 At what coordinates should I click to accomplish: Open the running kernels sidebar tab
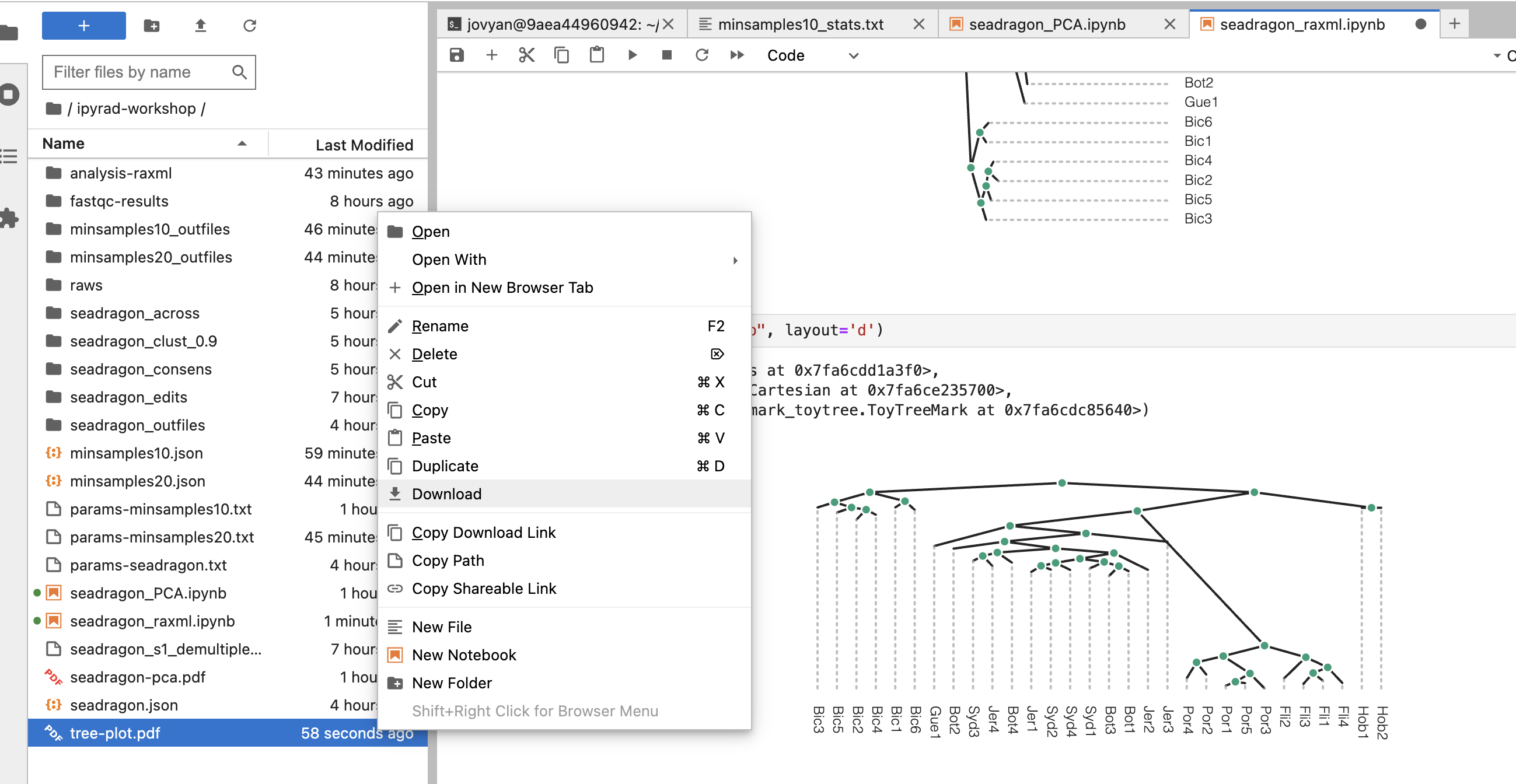[x=9, y=94]
